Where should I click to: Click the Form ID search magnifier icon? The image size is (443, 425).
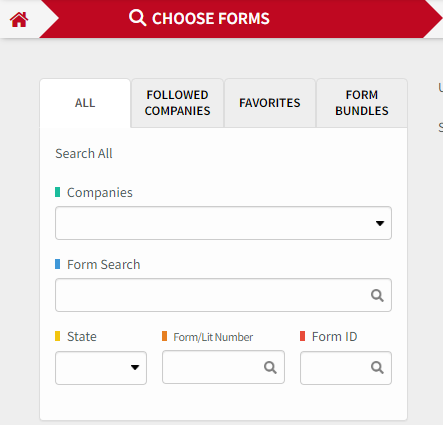(377, 368)
